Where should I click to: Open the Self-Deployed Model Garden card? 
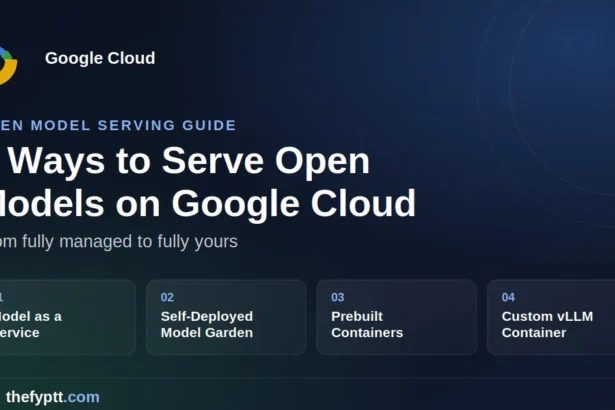click(226, 317)
